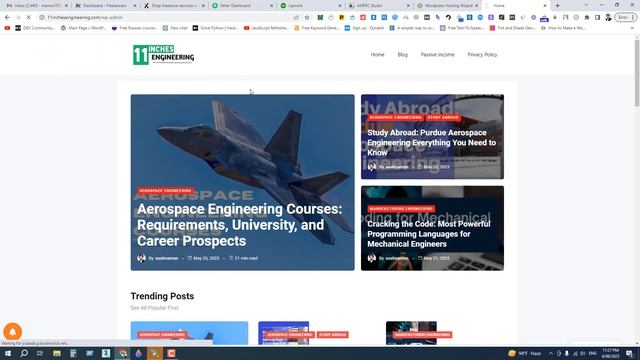The height and width of the screenshot is (360, 640).
Task: Switch to the Dashboard Freelancer tab
Action: pyautogui.click(x=105, y=6)
